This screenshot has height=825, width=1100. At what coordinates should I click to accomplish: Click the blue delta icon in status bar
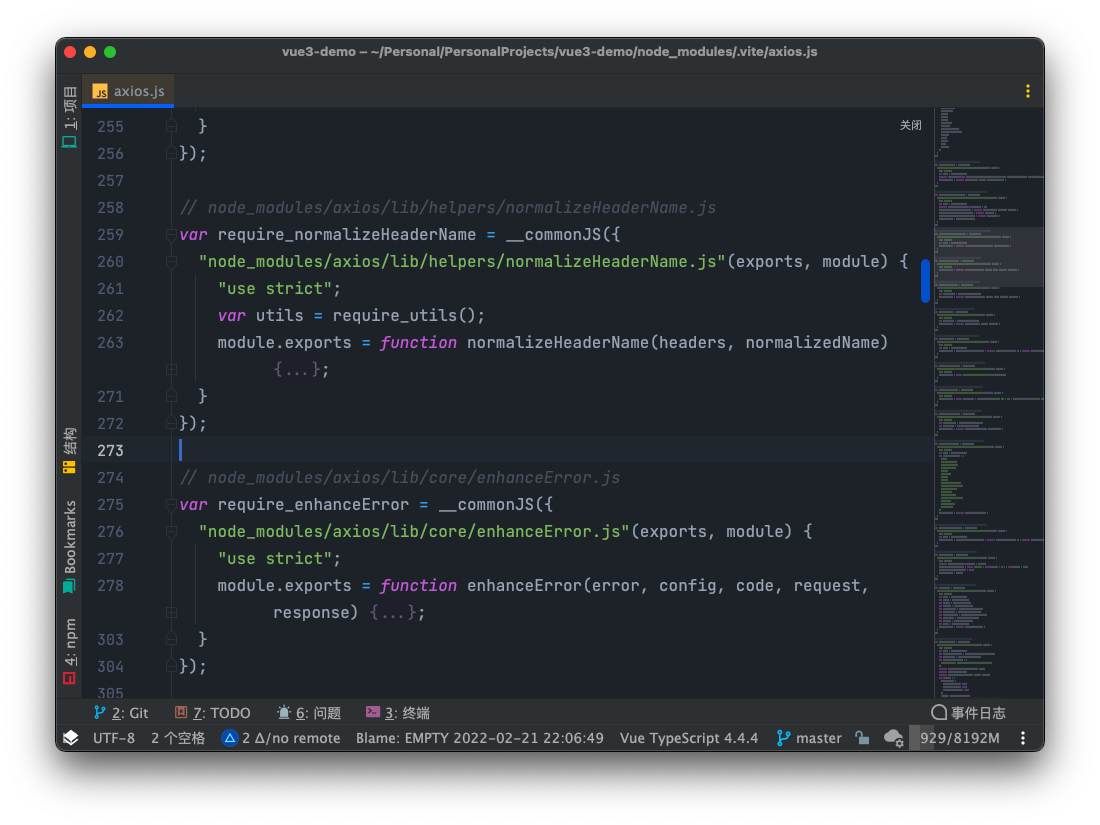pyautogui.click(x=229, y=738)
